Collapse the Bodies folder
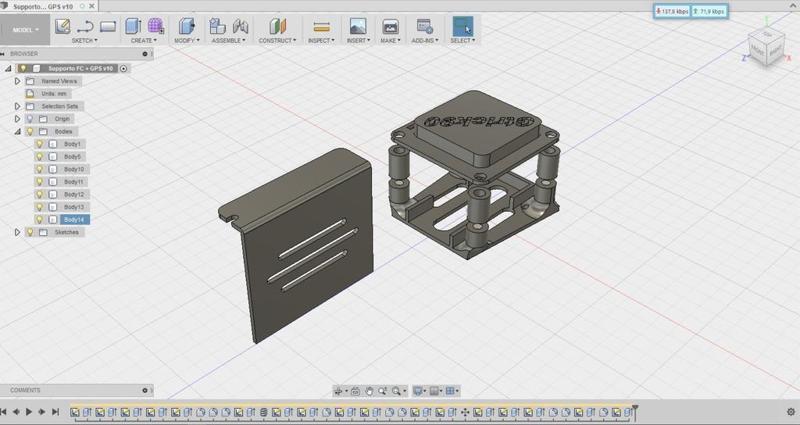 click(18, 131)
